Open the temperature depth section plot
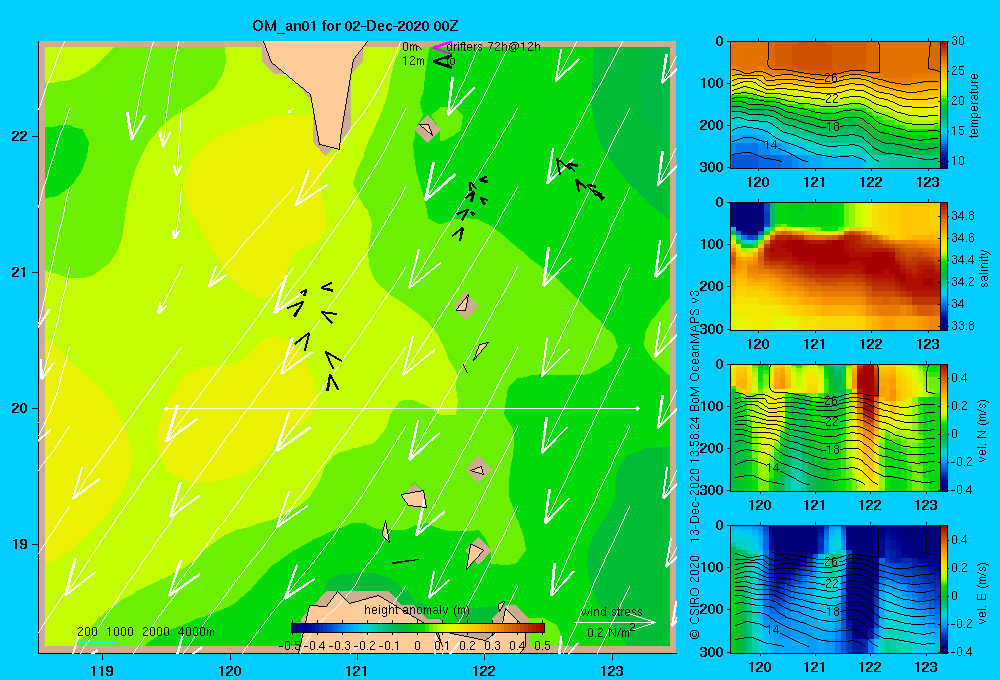 click(x=835, y=105)
